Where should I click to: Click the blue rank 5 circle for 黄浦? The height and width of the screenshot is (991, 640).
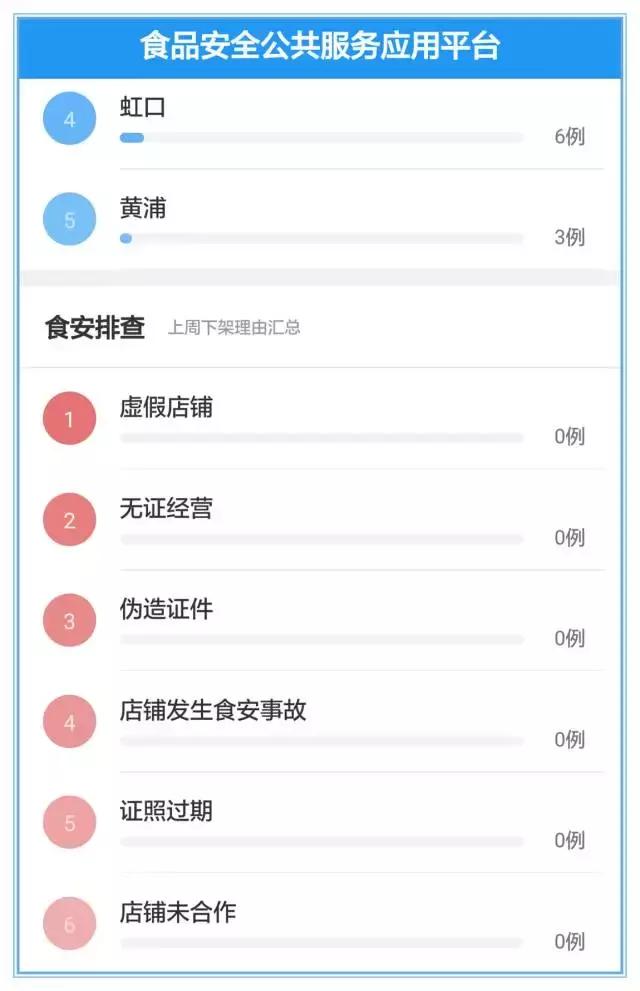(69, 220)
